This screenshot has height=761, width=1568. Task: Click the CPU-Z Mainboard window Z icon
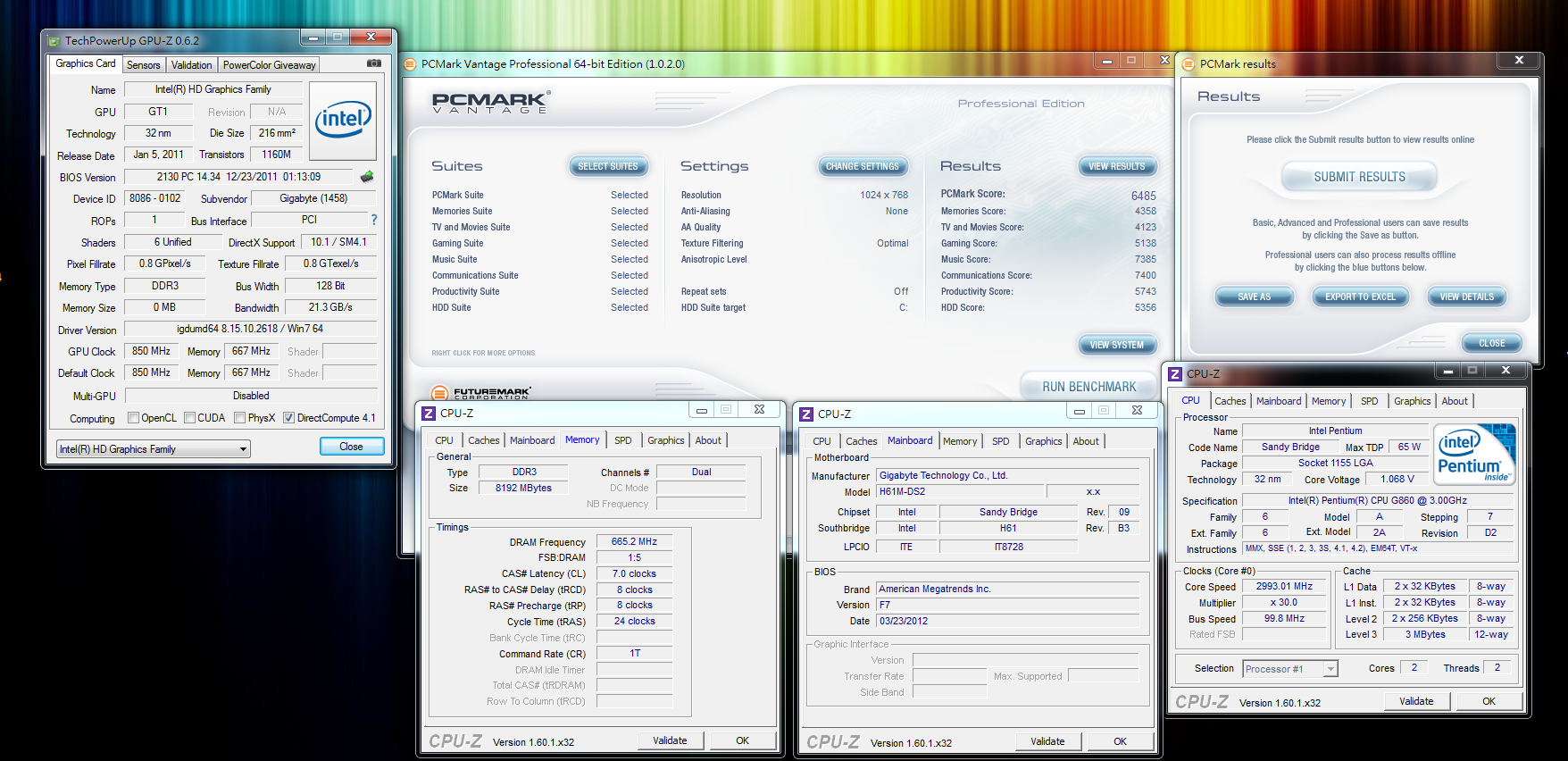[x=807, y=414]
